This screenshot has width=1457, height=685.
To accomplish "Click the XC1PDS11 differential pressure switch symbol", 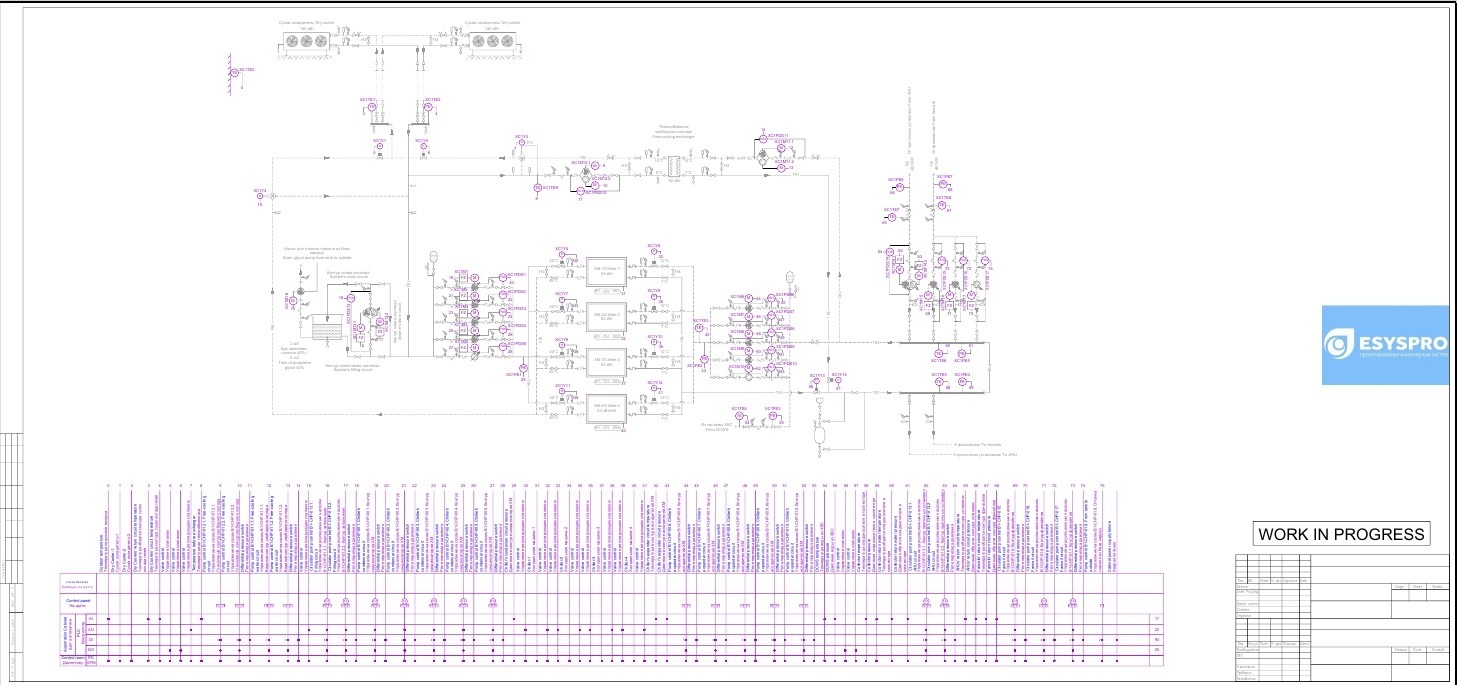I will pyautogui.click(x=763, y=139).
